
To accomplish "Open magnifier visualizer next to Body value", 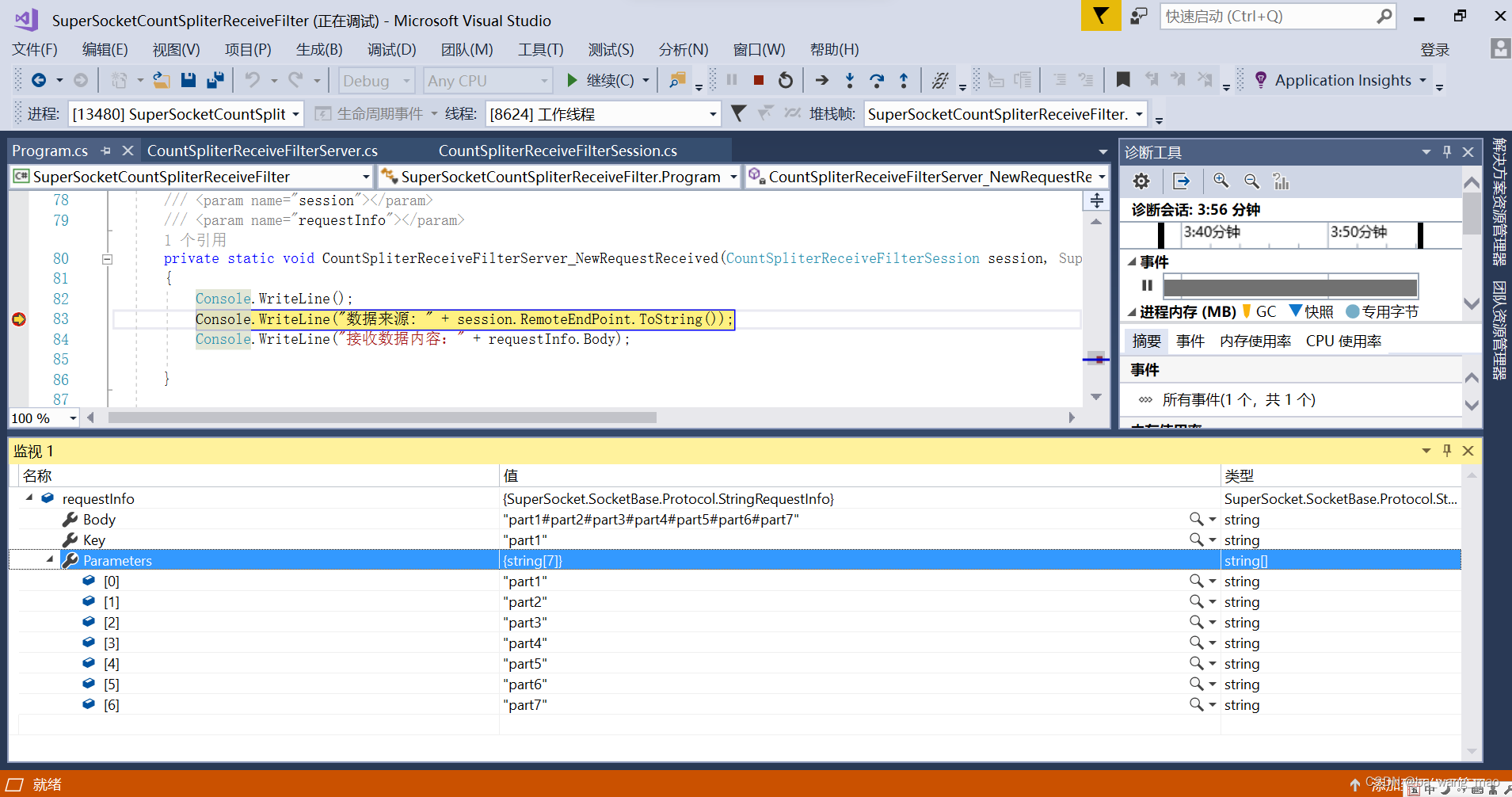I will tap(1194, 520).
